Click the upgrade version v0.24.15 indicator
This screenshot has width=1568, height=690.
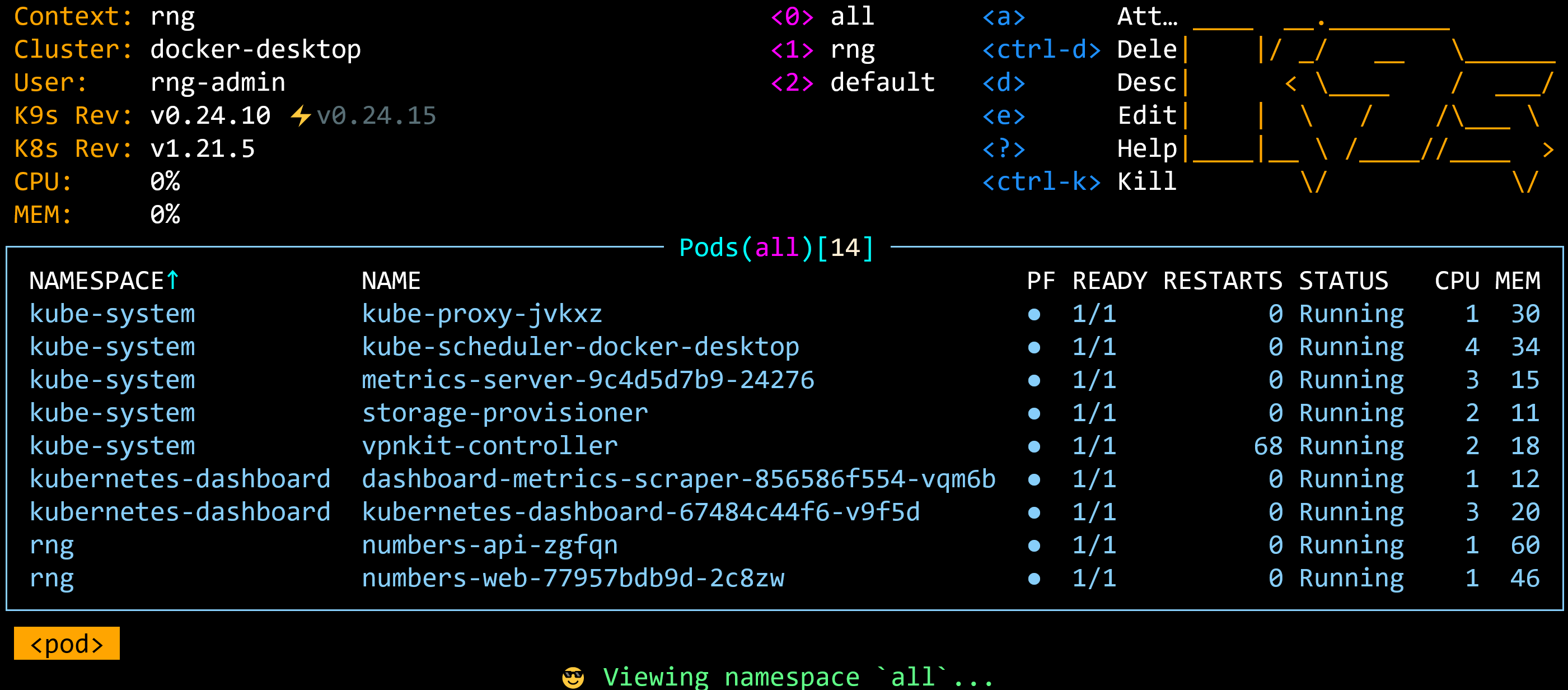coord(376,115)
